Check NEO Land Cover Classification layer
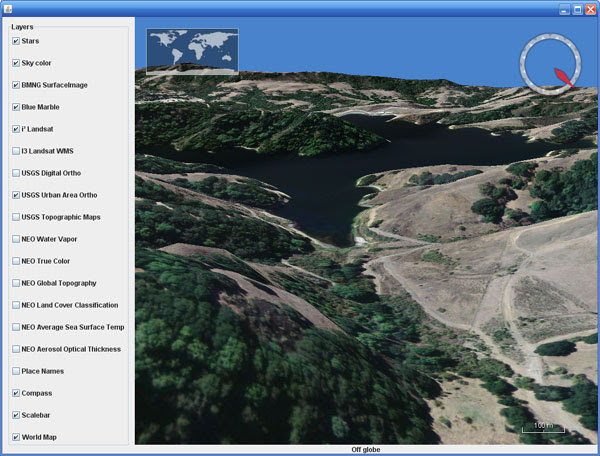The width and height of the screenshot is (600, 456). tap(16, 305)
